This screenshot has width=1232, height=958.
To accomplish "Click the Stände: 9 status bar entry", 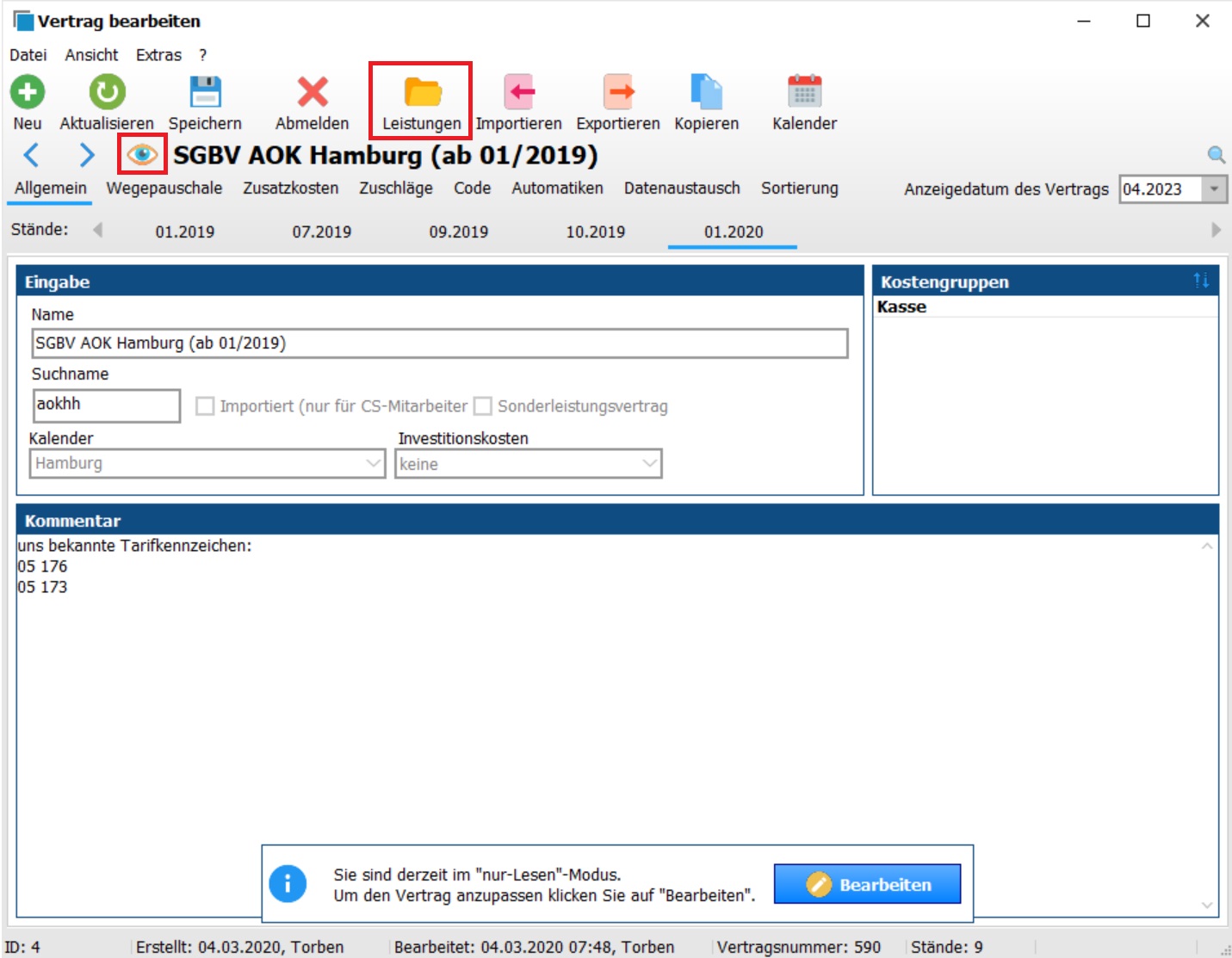I will click(x=947, y=947).
